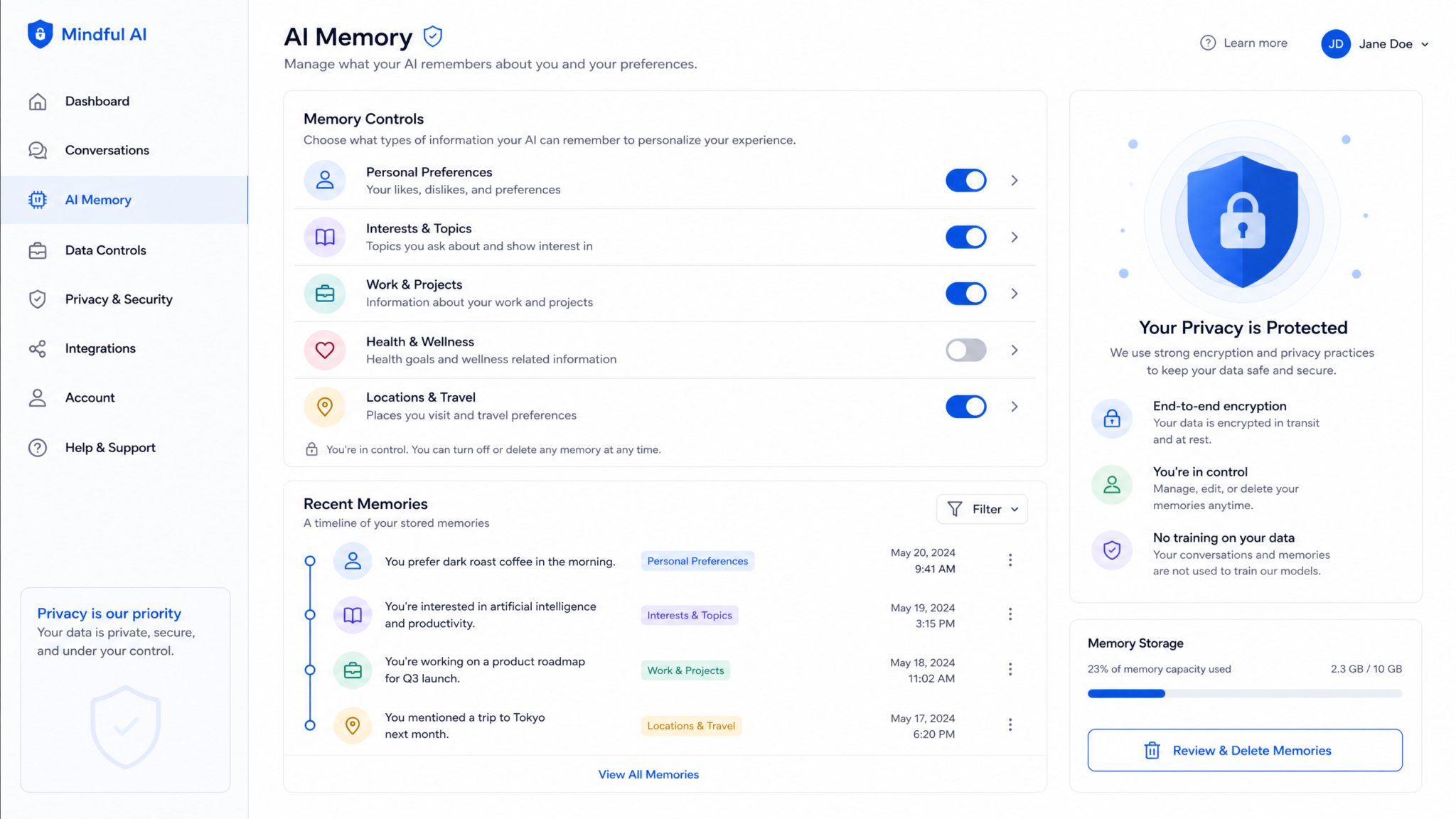This screenshot has height=819, width=1456.
Task: Click the No training on your data shield icon
Action: (x=1112, y=550)
